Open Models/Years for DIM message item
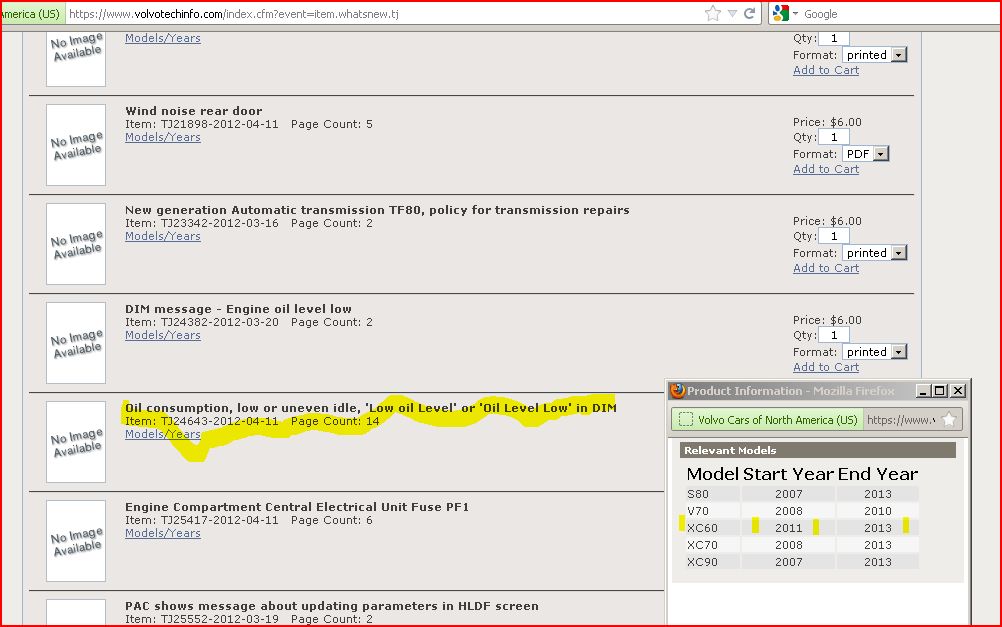This screenshot has width=1002, height=627. coord(163,336)
